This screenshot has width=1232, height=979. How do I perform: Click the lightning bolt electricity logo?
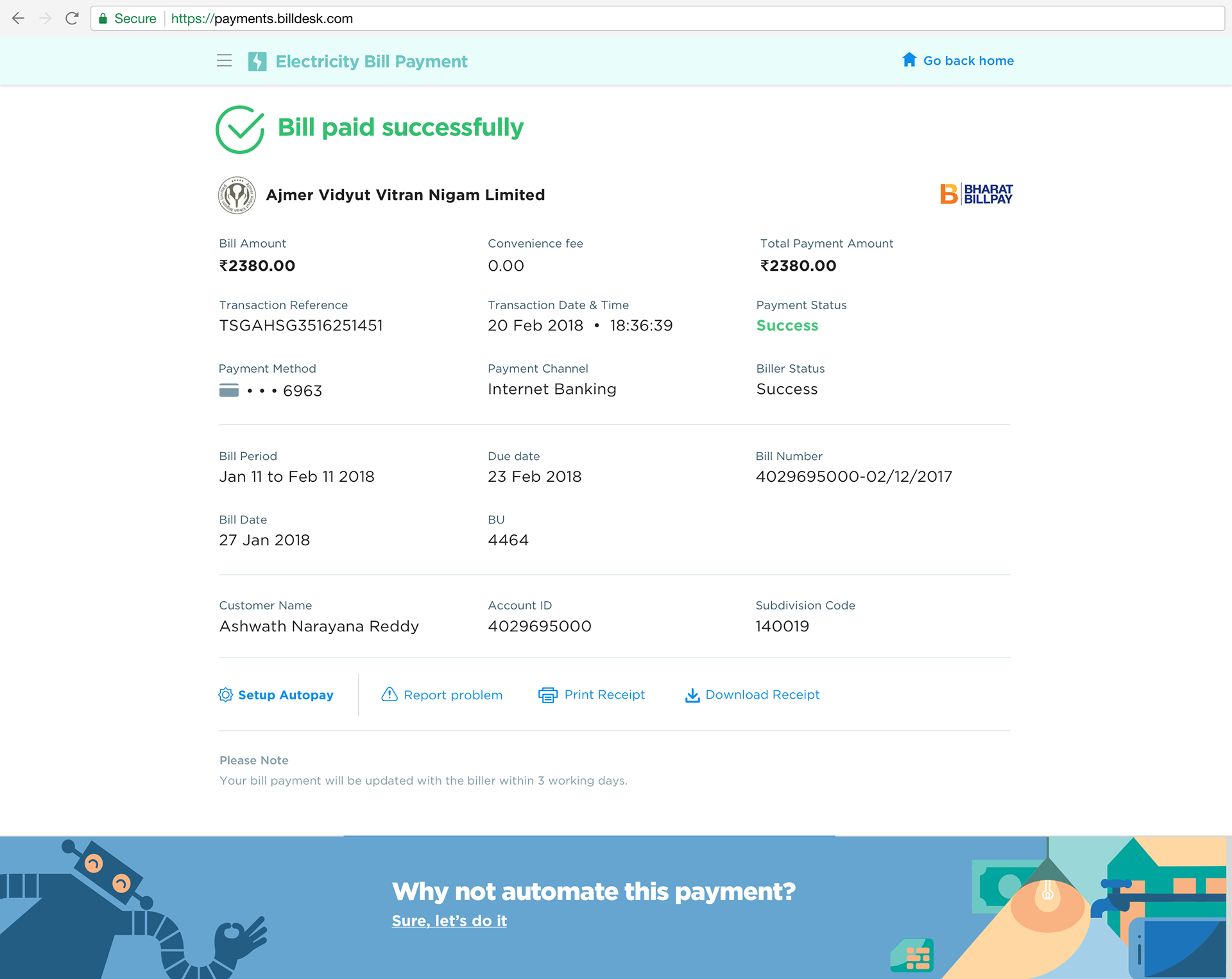point(257,62)
